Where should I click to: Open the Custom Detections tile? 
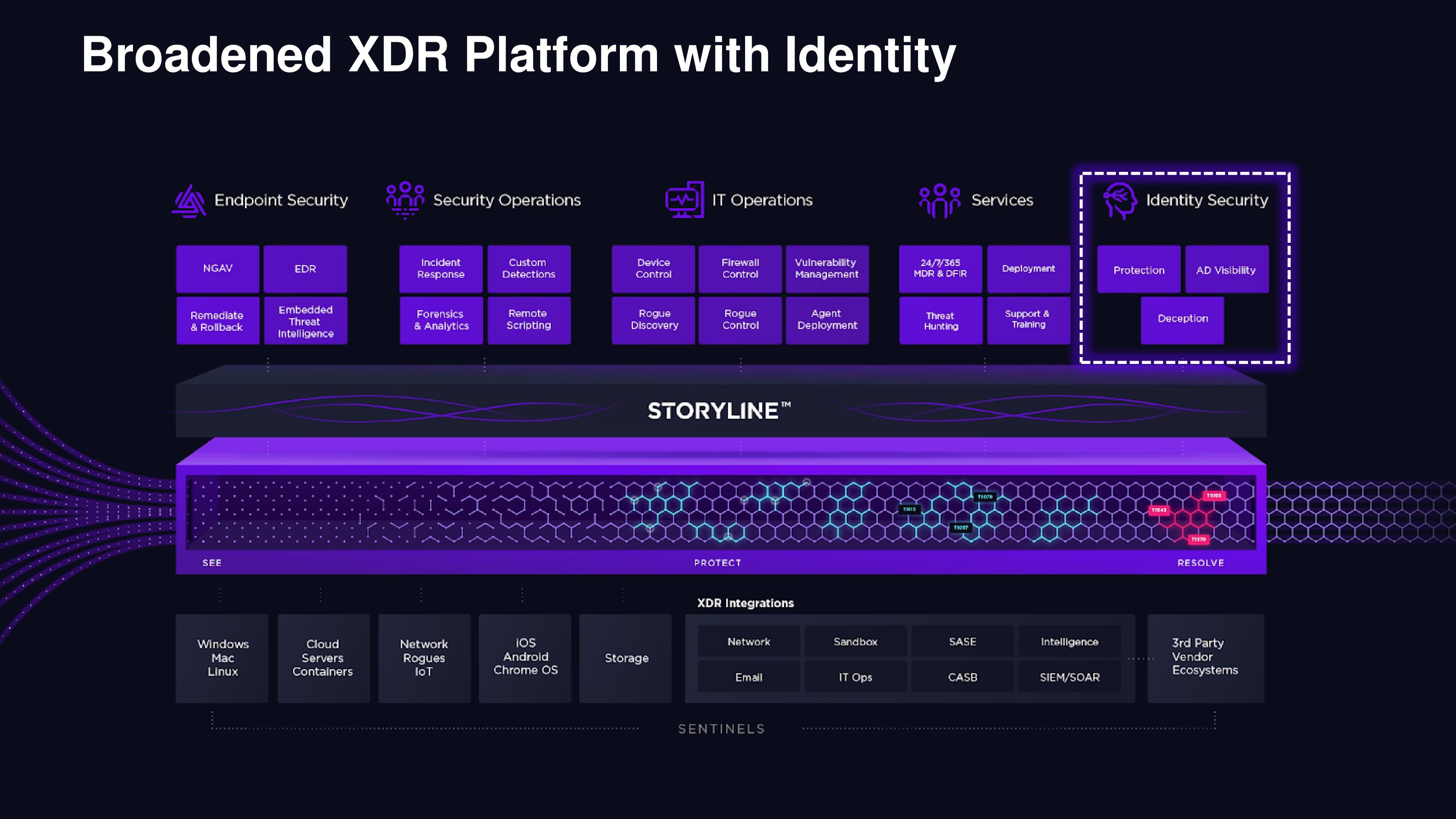pyautogui.click(x=529, y=269)
